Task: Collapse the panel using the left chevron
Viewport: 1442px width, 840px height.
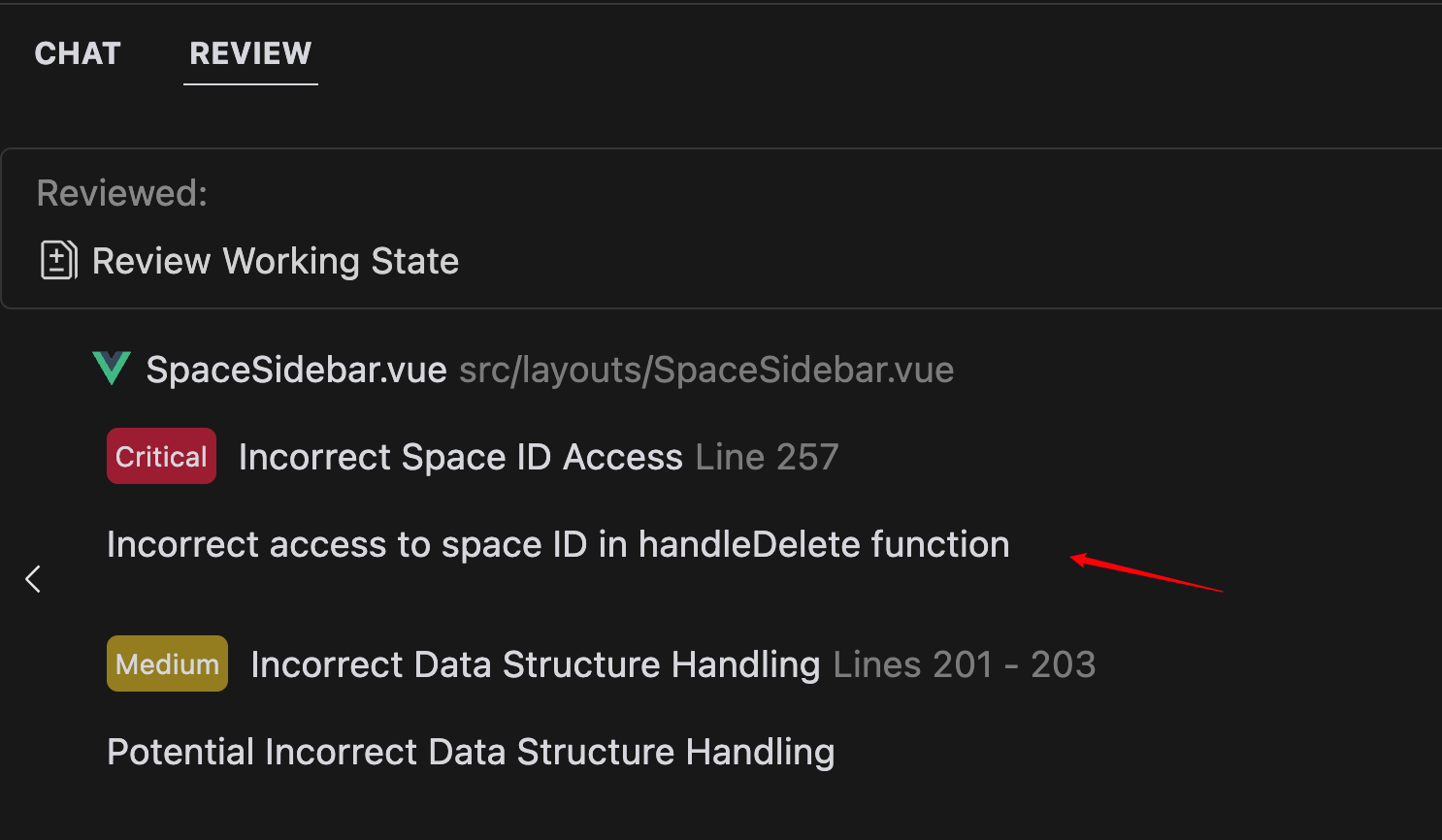Action: (x=32, y=578)
